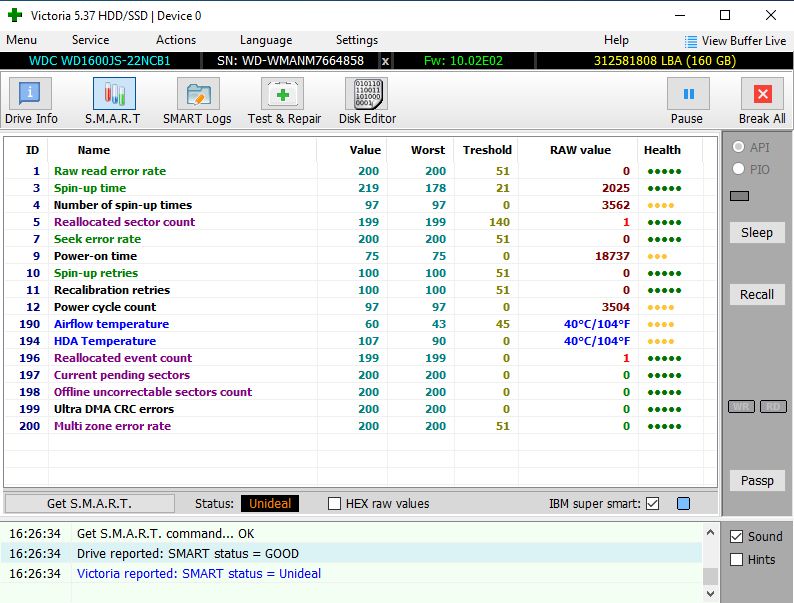Click log line Victoria reported SMART status Unideal
794x603 pixels.
[x=199, y=574]
